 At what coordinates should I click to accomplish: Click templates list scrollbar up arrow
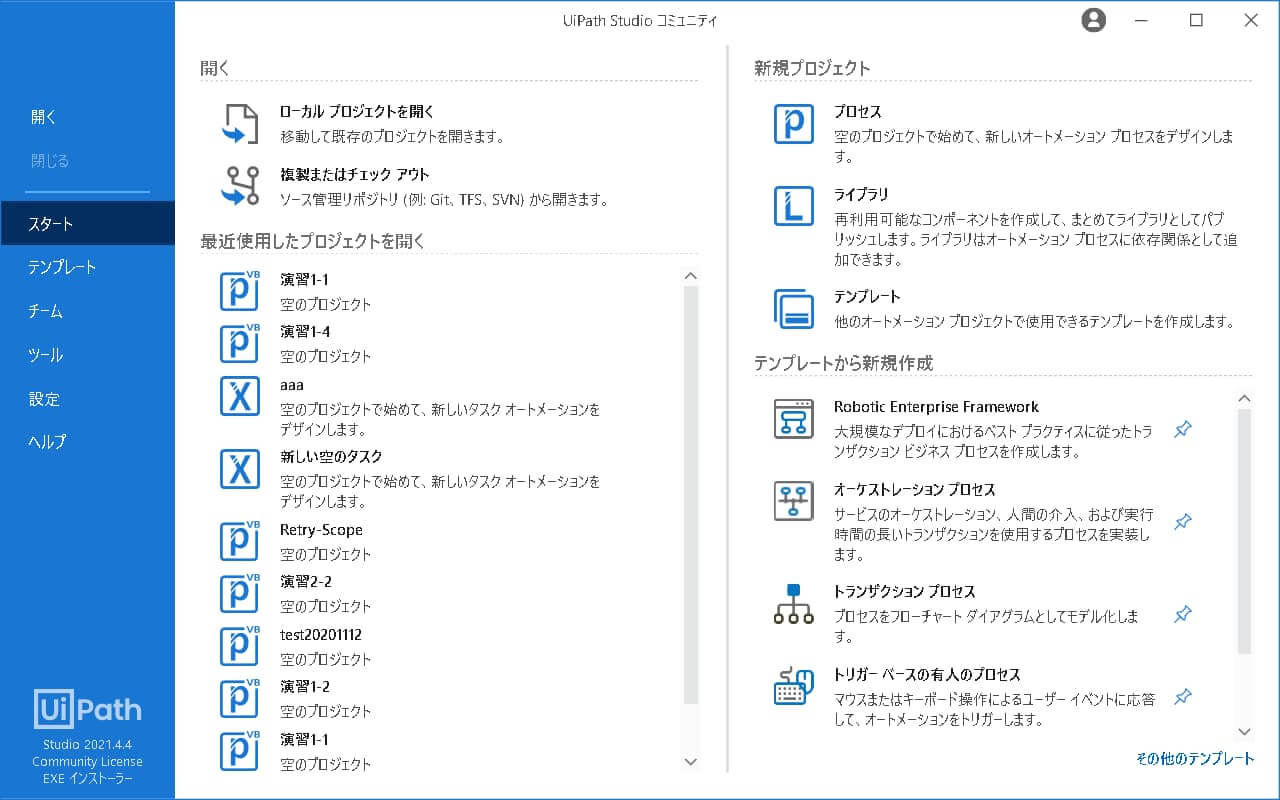coord(1244,398)
